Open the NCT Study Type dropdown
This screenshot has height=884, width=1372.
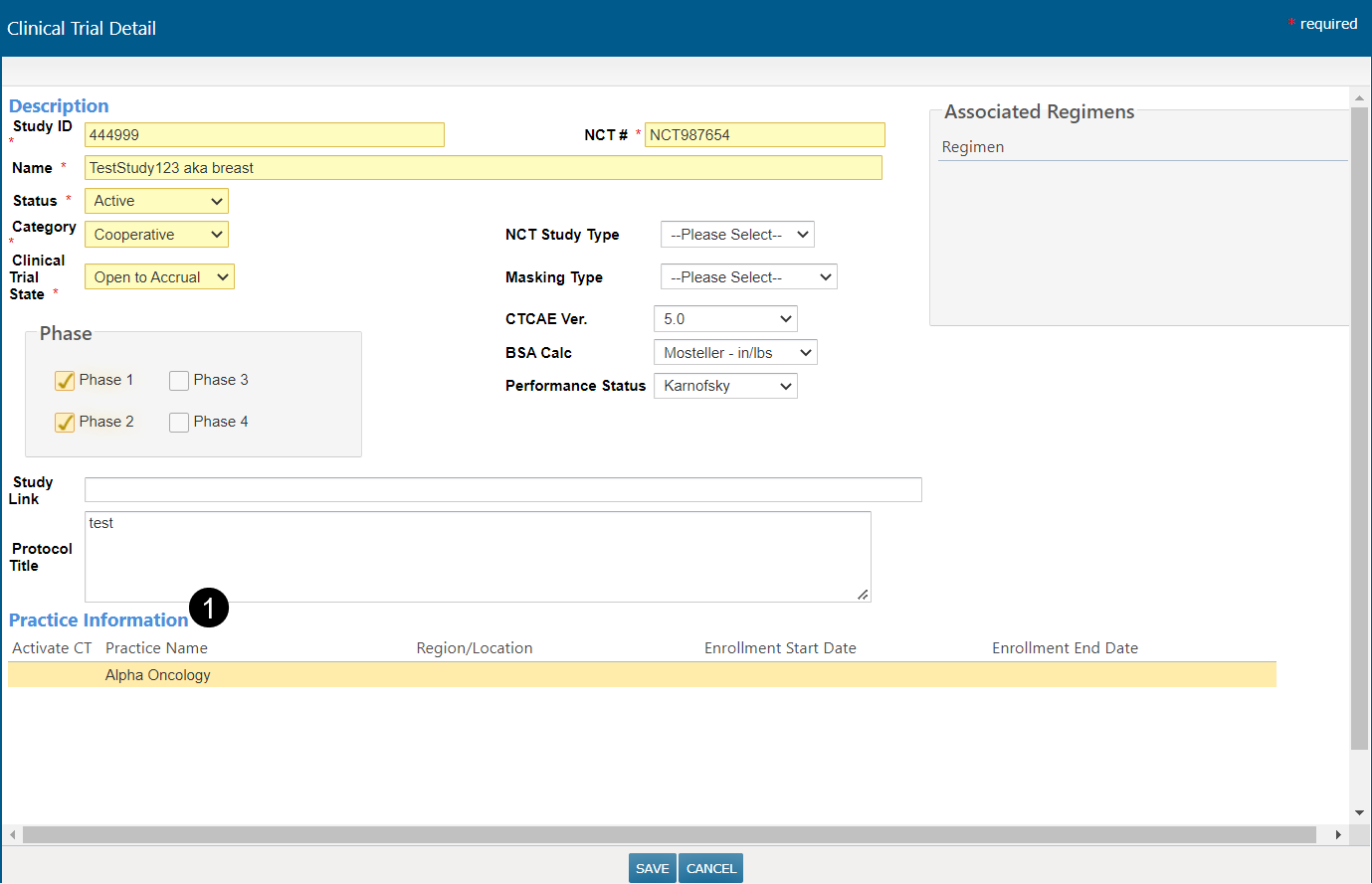(x=737, y=235)
